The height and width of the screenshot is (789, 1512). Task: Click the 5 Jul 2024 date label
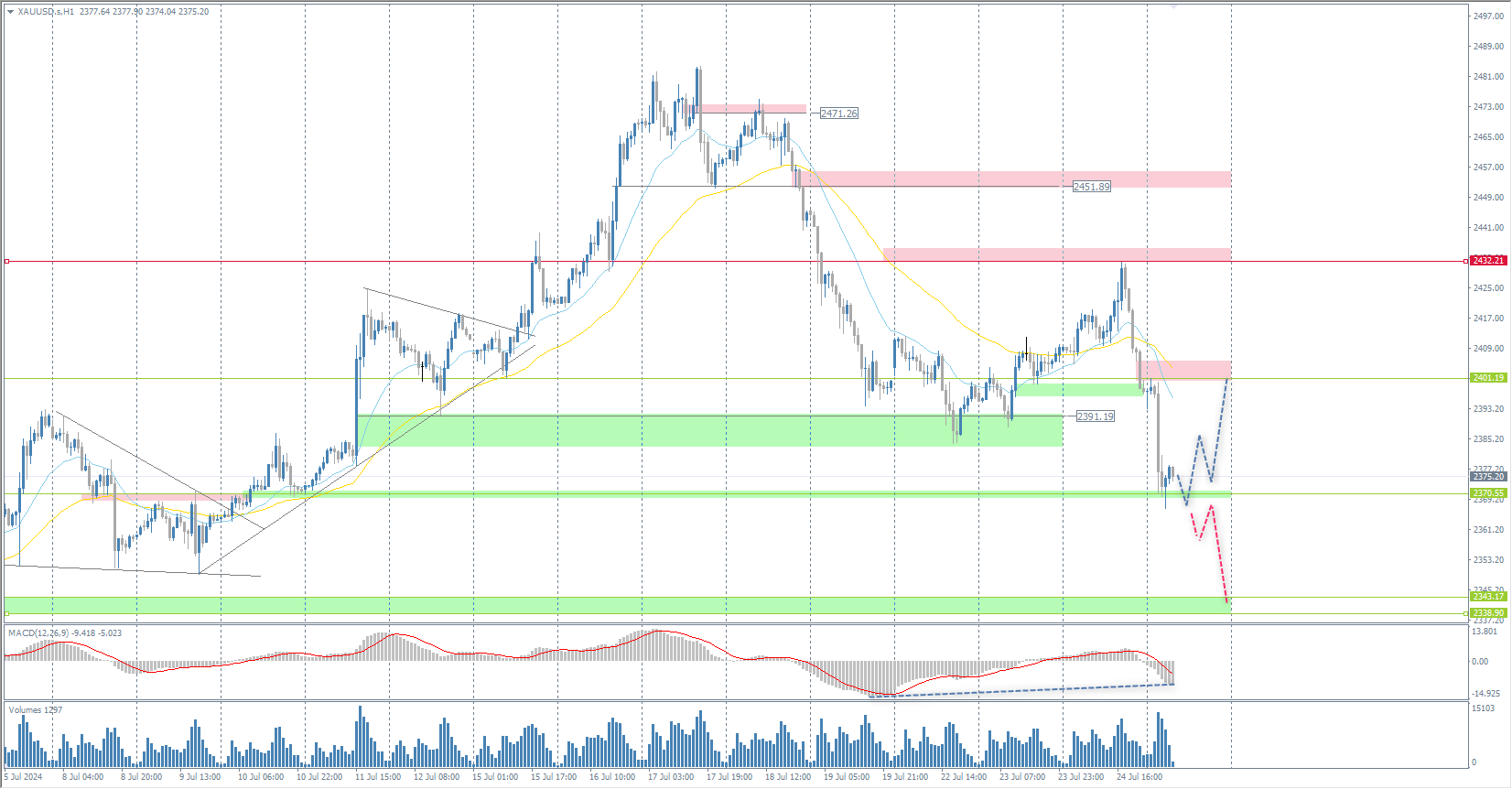(23, 777)
